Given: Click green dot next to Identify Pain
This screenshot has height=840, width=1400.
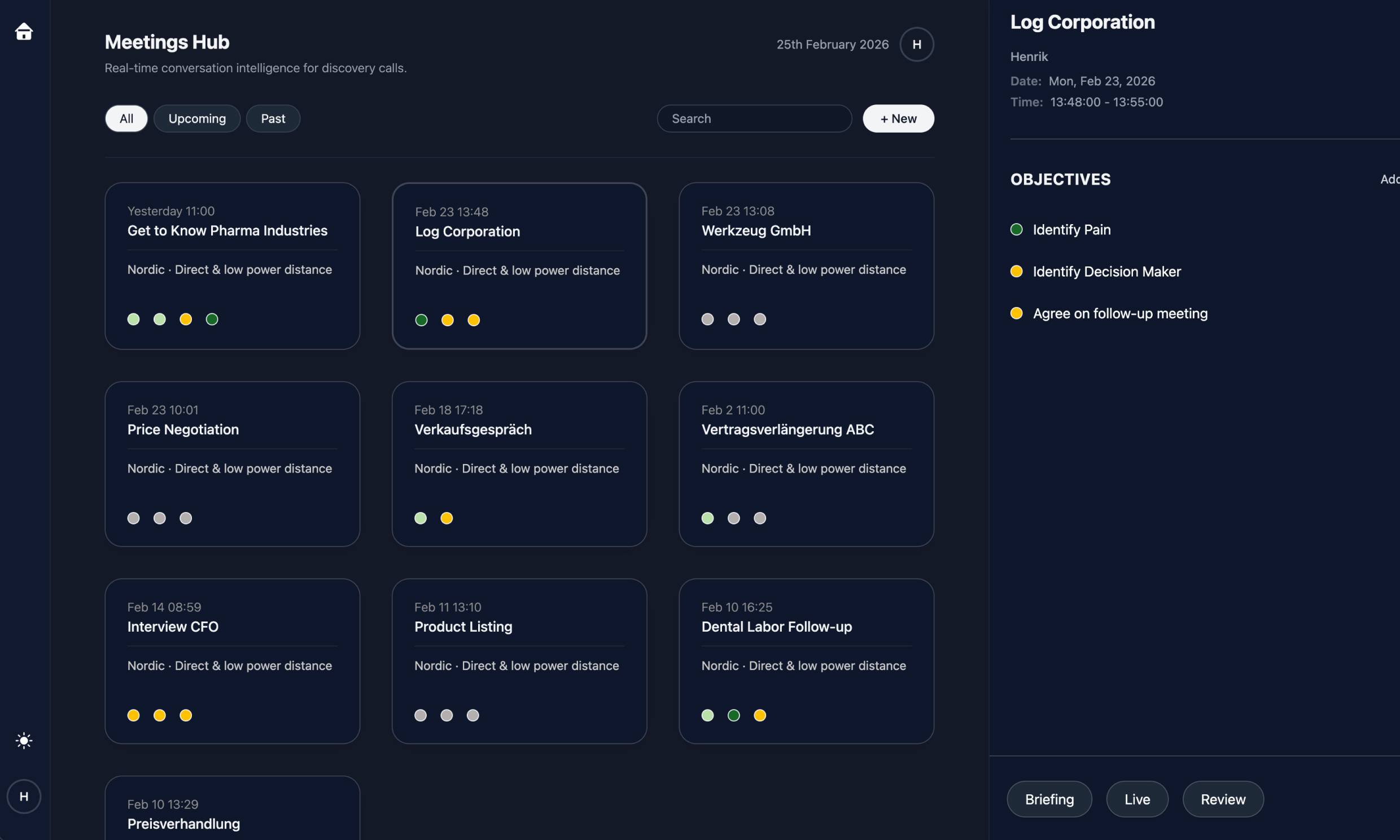Looking at the screenshot, I should (x=1016, y=229).
